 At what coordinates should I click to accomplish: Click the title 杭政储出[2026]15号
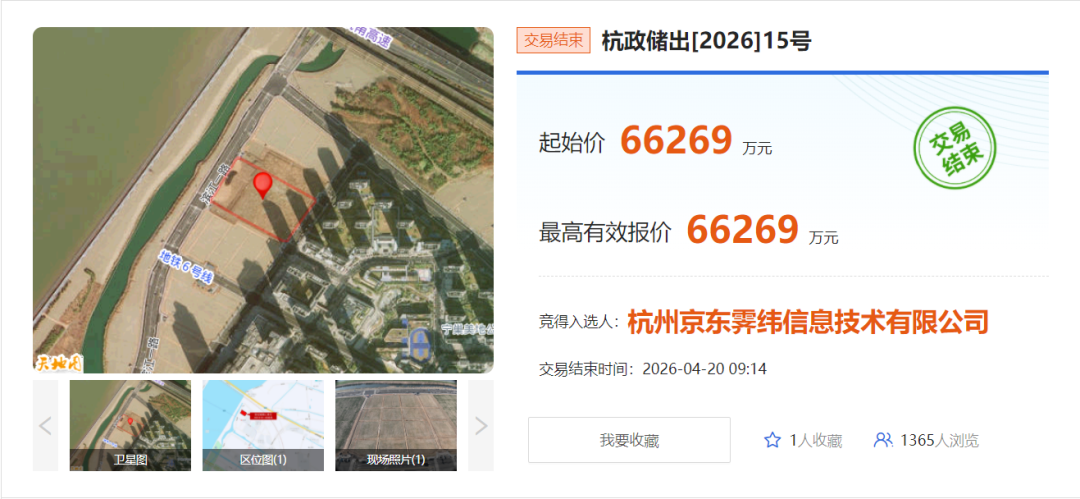(707, 41)
